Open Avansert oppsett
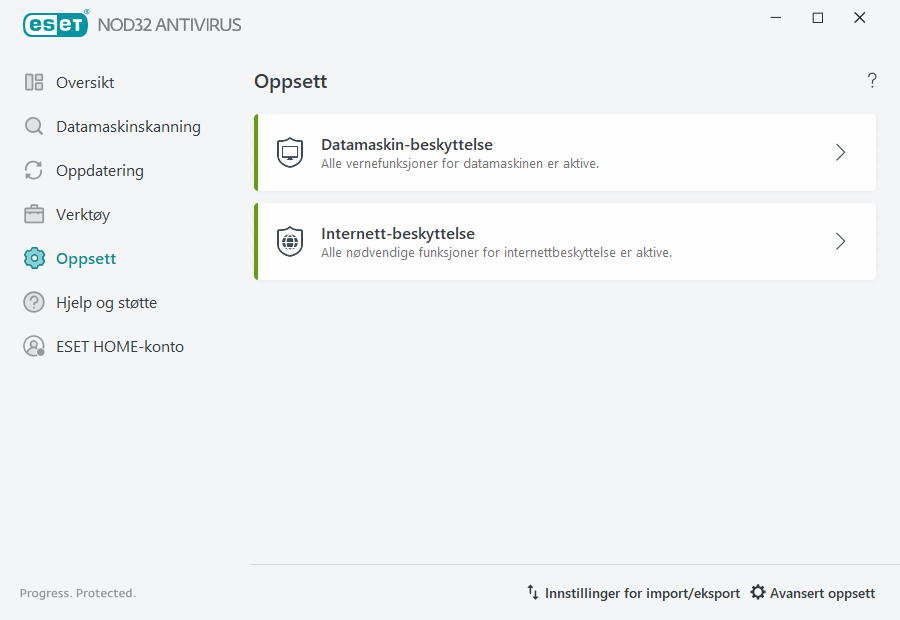The width and height of the screenshot is (900, 620). [x=822, y=592]
